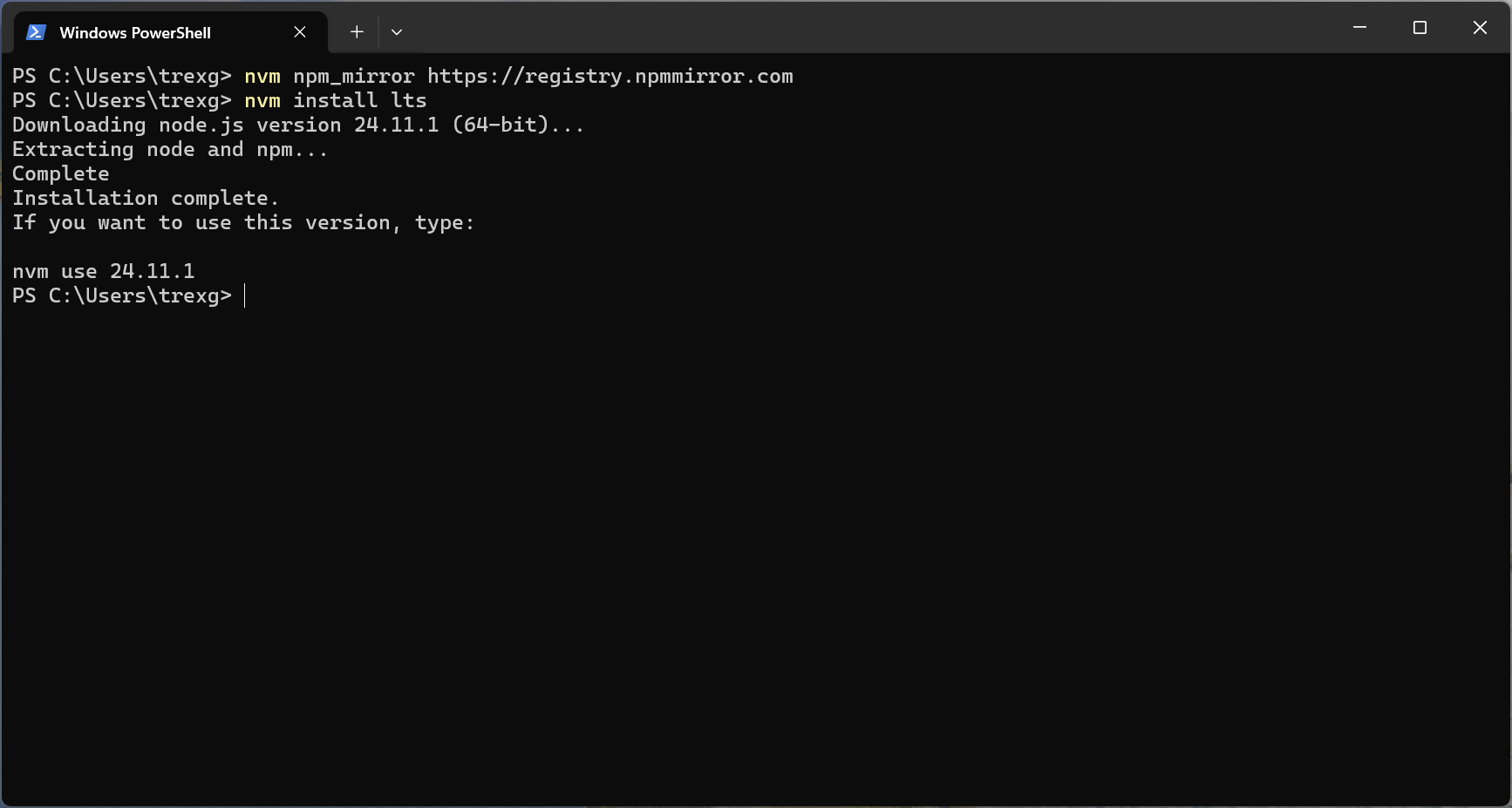The height and width of the screenshot is (808, 1512).
Task: Open a new tab with plus button
Action: click(357, 32)
